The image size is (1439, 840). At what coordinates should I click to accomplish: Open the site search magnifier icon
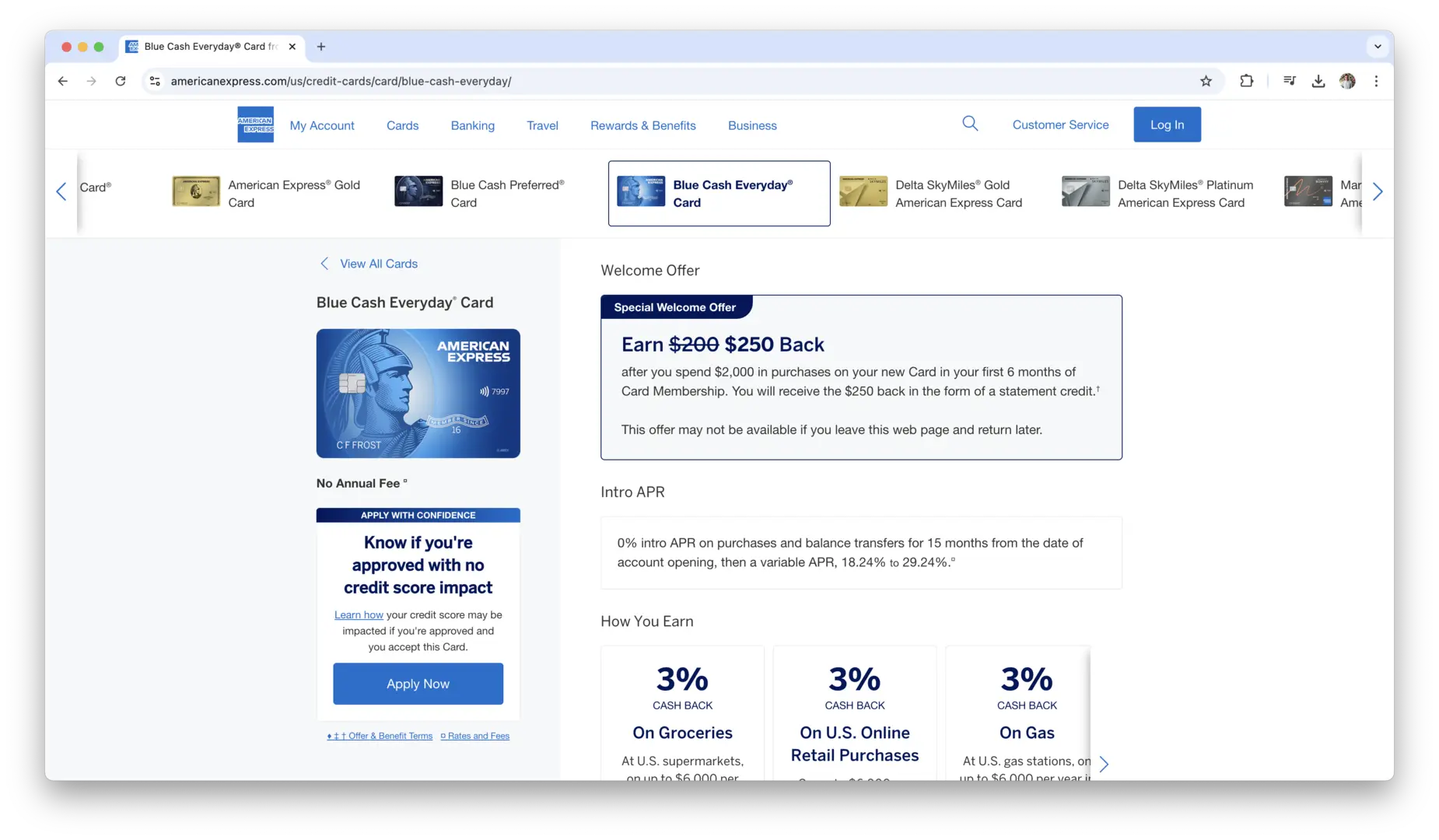pyautogui.click(x=970, y=124)
